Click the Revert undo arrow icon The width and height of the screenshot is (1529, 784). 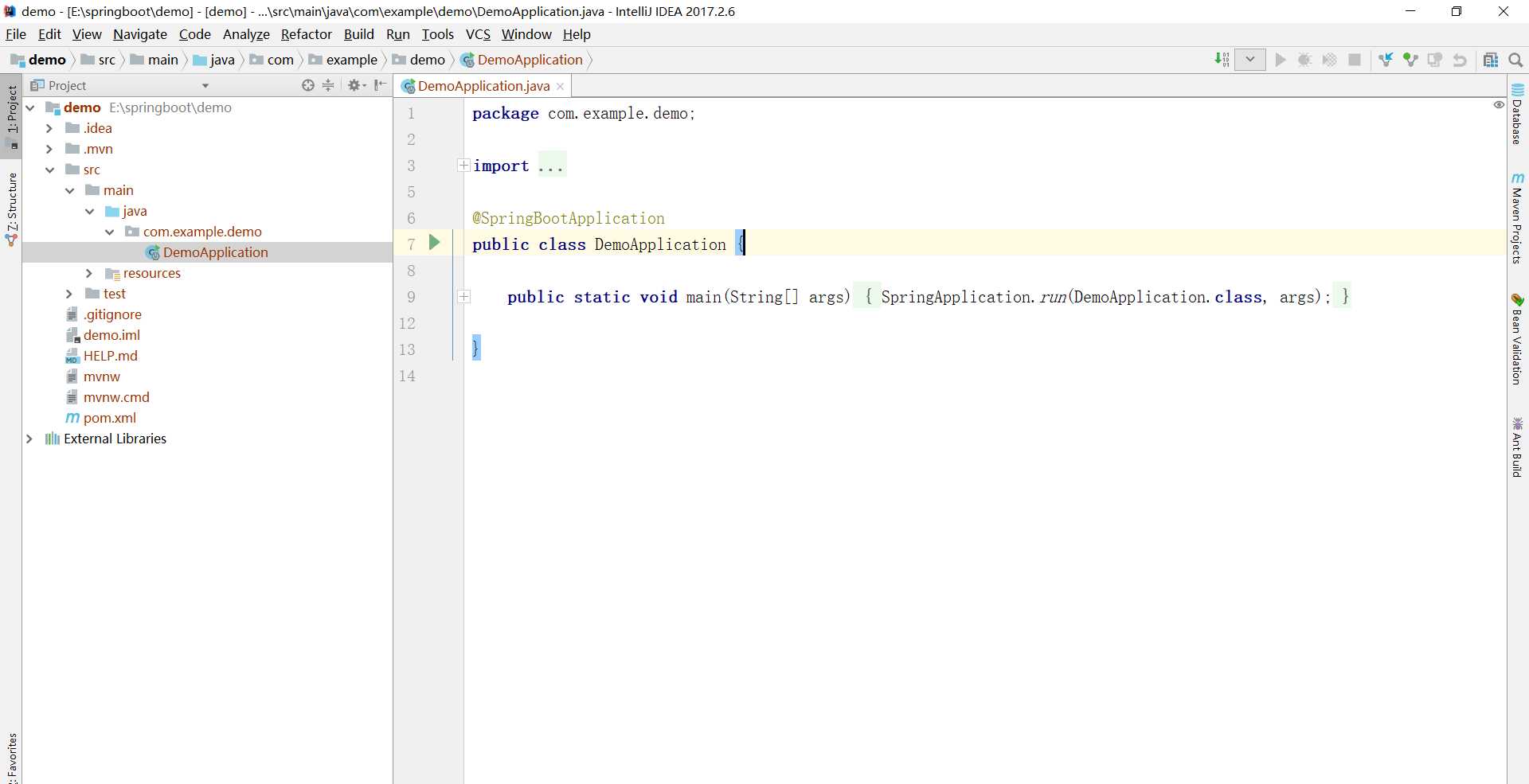point(1460,60)
